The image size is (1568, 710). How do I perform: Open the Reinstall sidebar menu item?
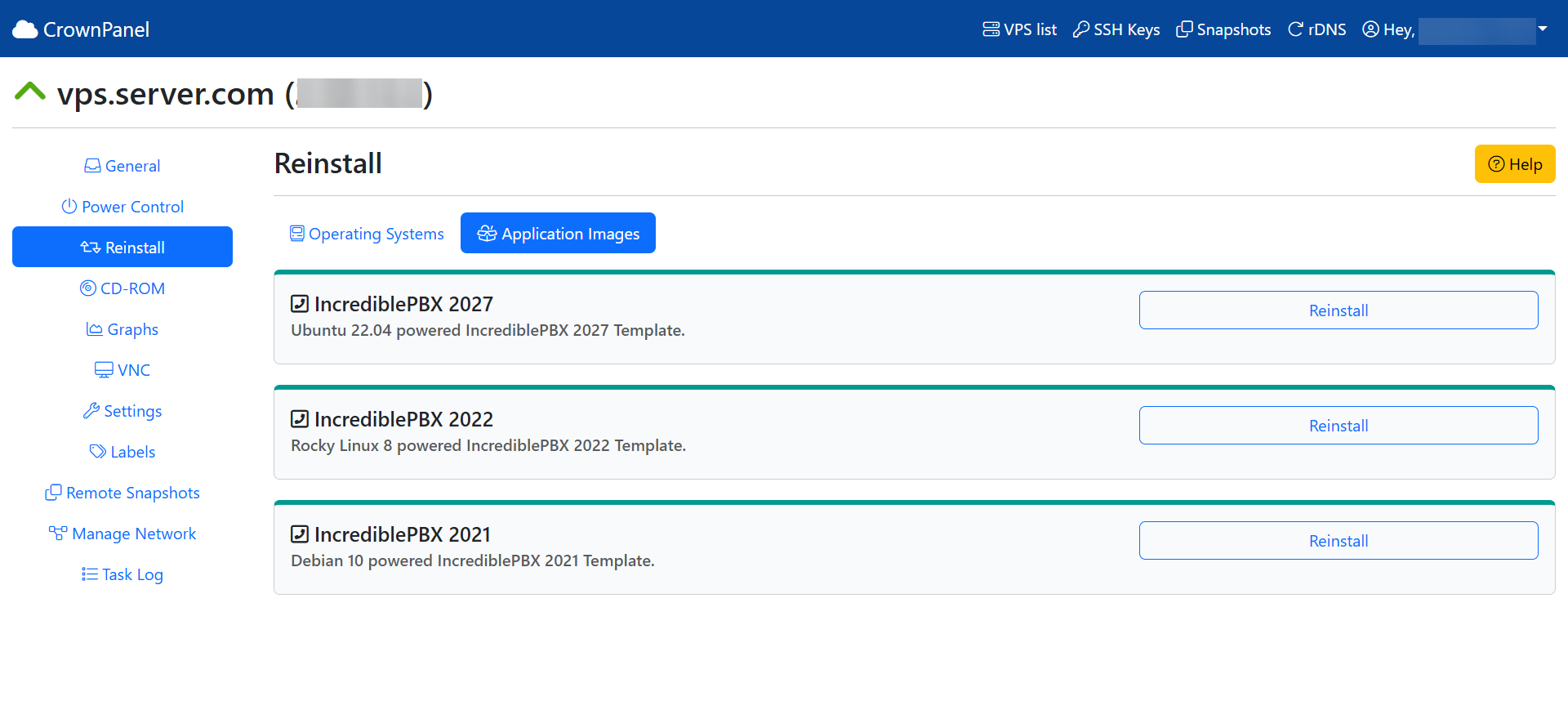click(x=122, y=247)
